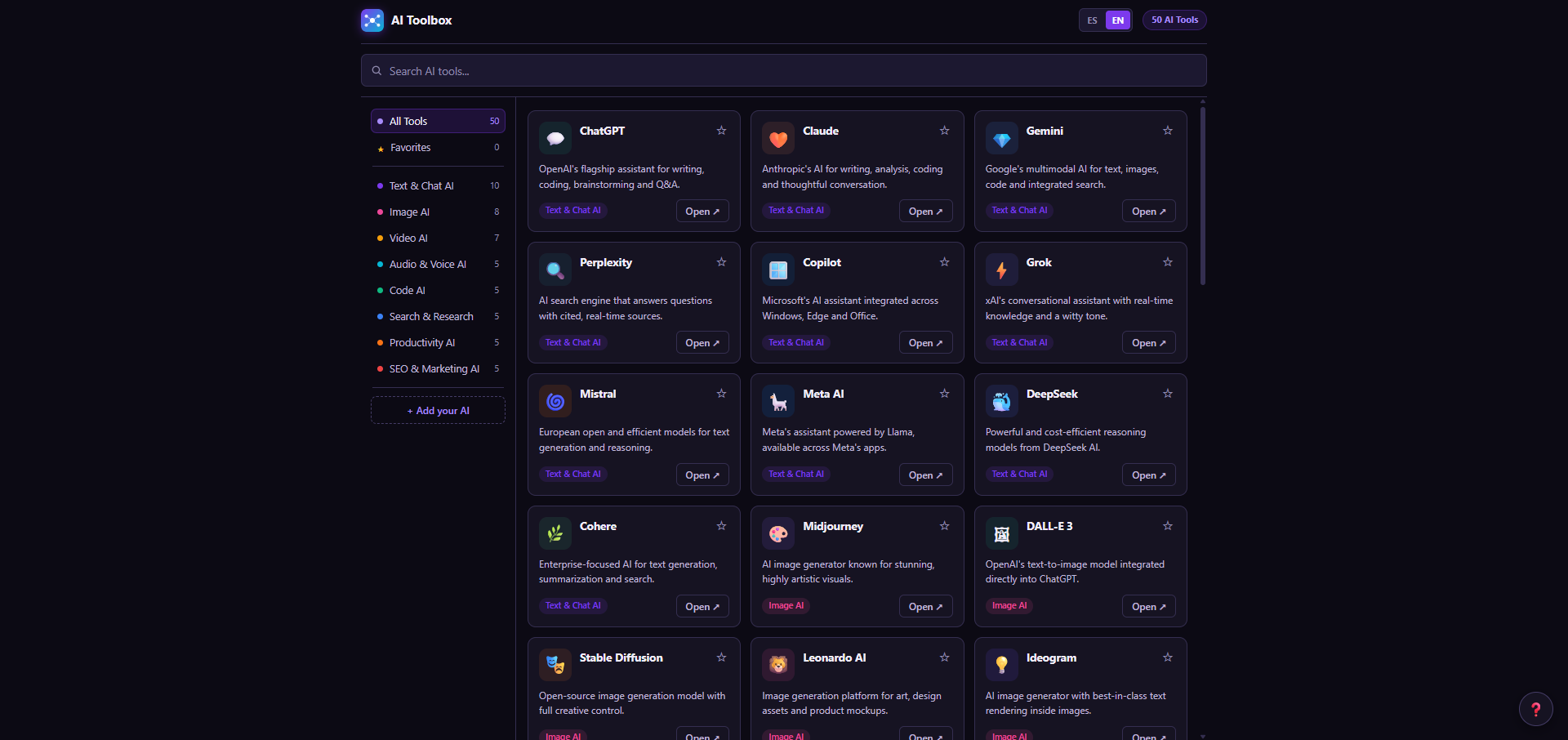Click the 50 AI Tools badge
The image size is (1568, 740).
(1174, 20)
